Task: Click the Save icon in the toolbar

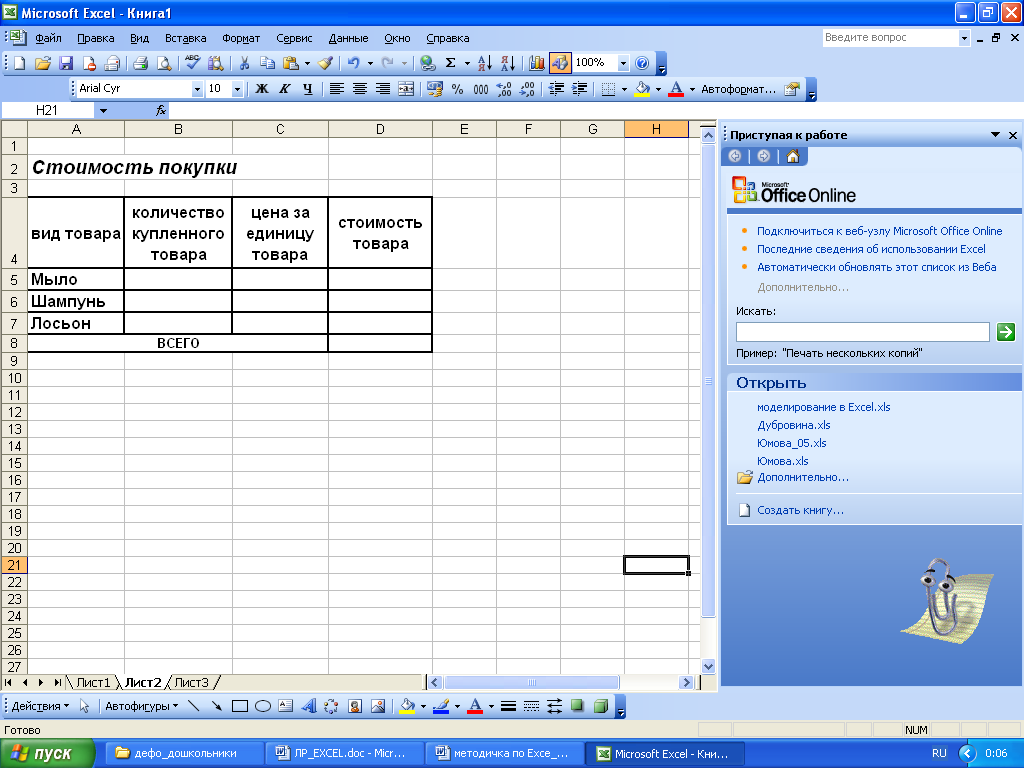Action: 66,63
